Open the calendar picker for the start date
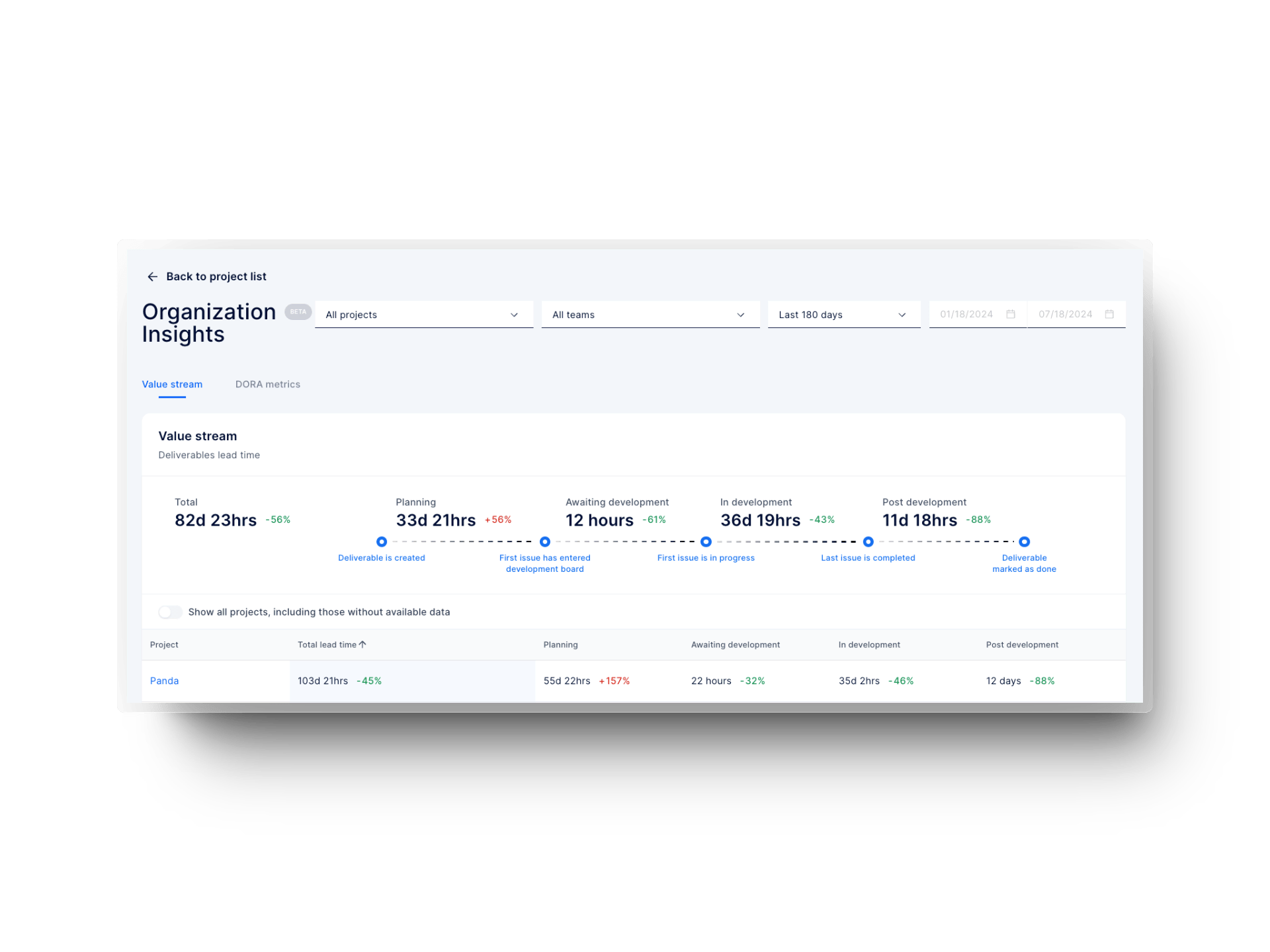The width and height of the screenshot is (1270, 952). [x=1011, y=314]
